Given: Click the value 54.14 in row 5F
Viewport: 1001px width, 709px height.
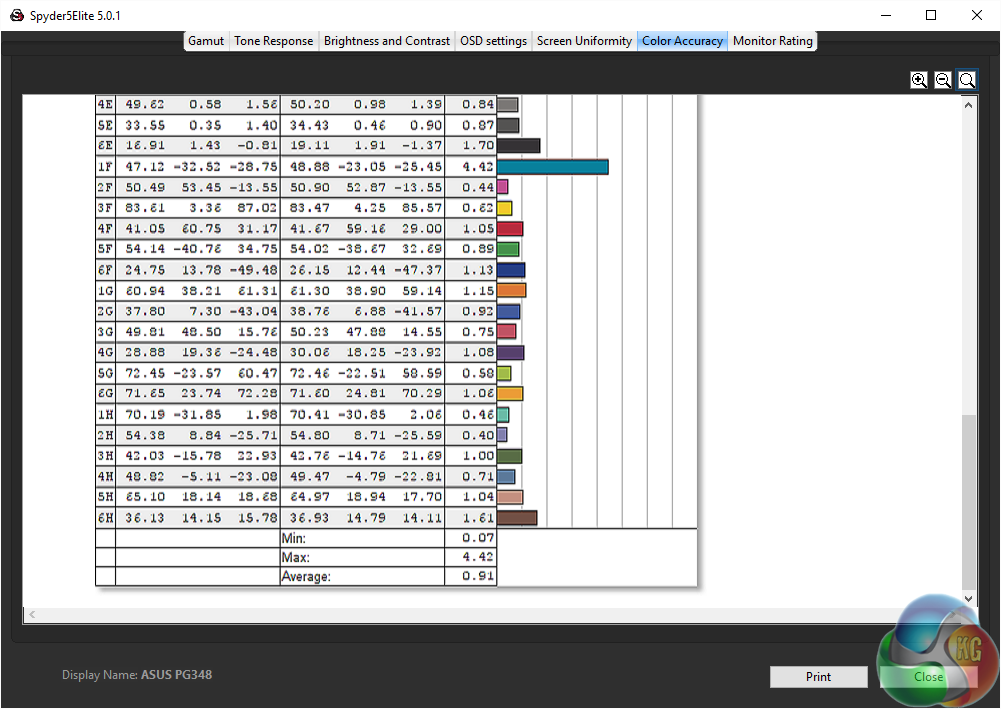Looking at the screenshot, I should (x=145, y=249).
